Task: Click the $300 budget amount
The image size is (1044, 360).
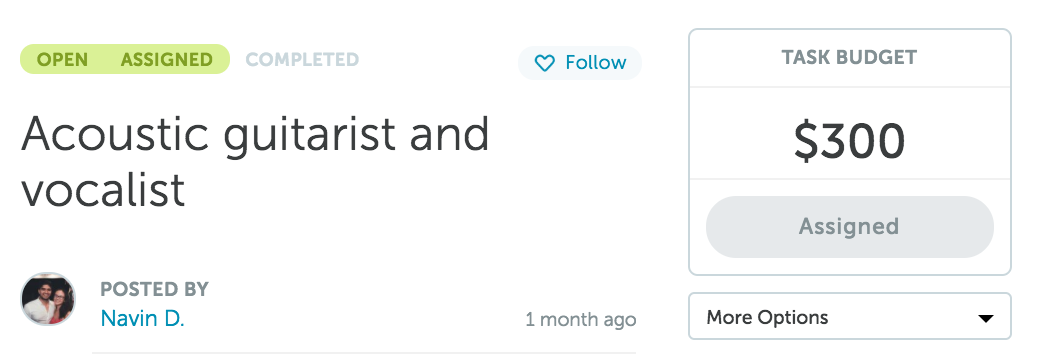Action: coord(850,141)
